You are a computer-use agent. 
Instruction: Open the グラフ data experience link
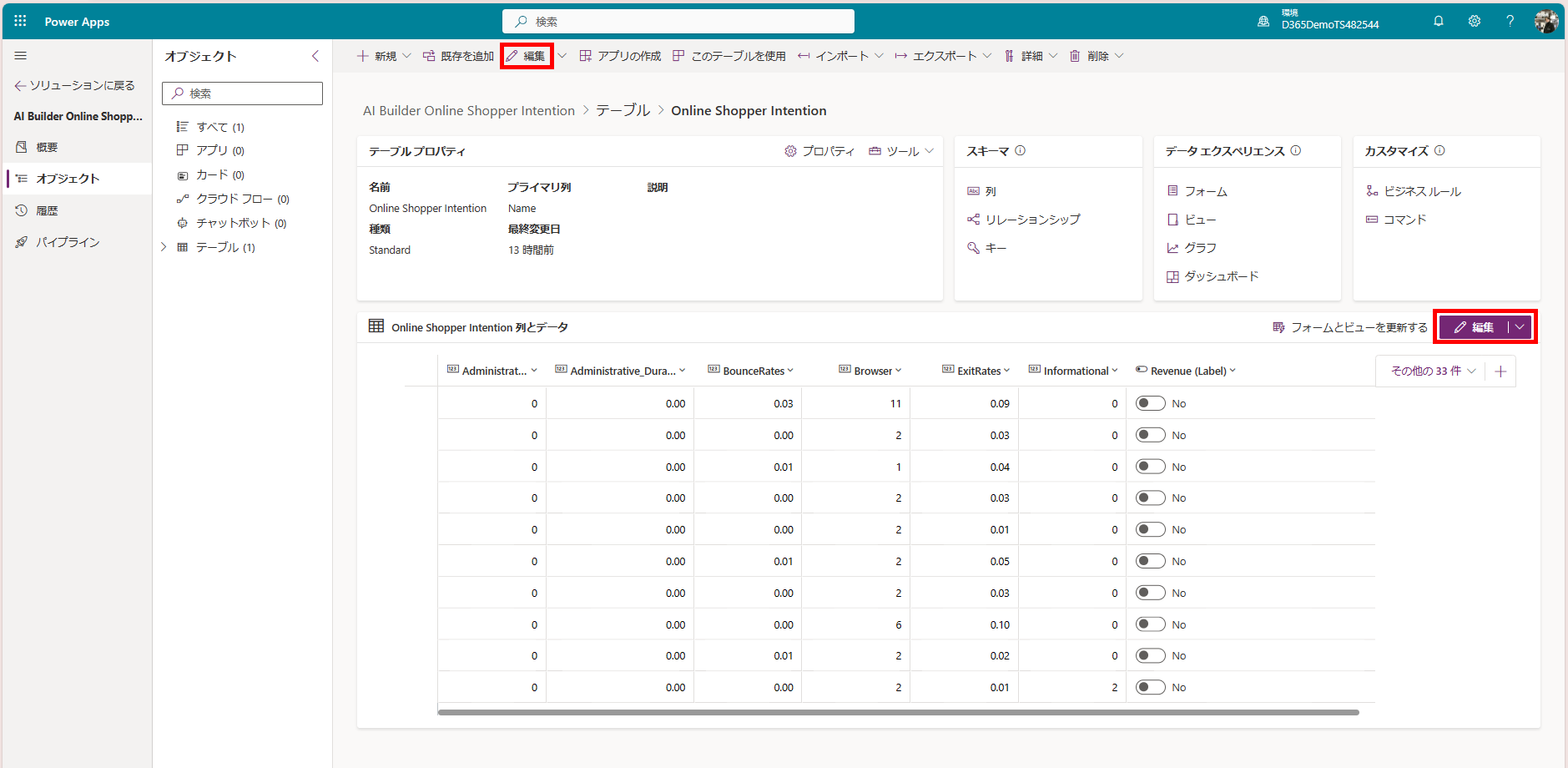pyautogui.click(x=1192, y=248)
